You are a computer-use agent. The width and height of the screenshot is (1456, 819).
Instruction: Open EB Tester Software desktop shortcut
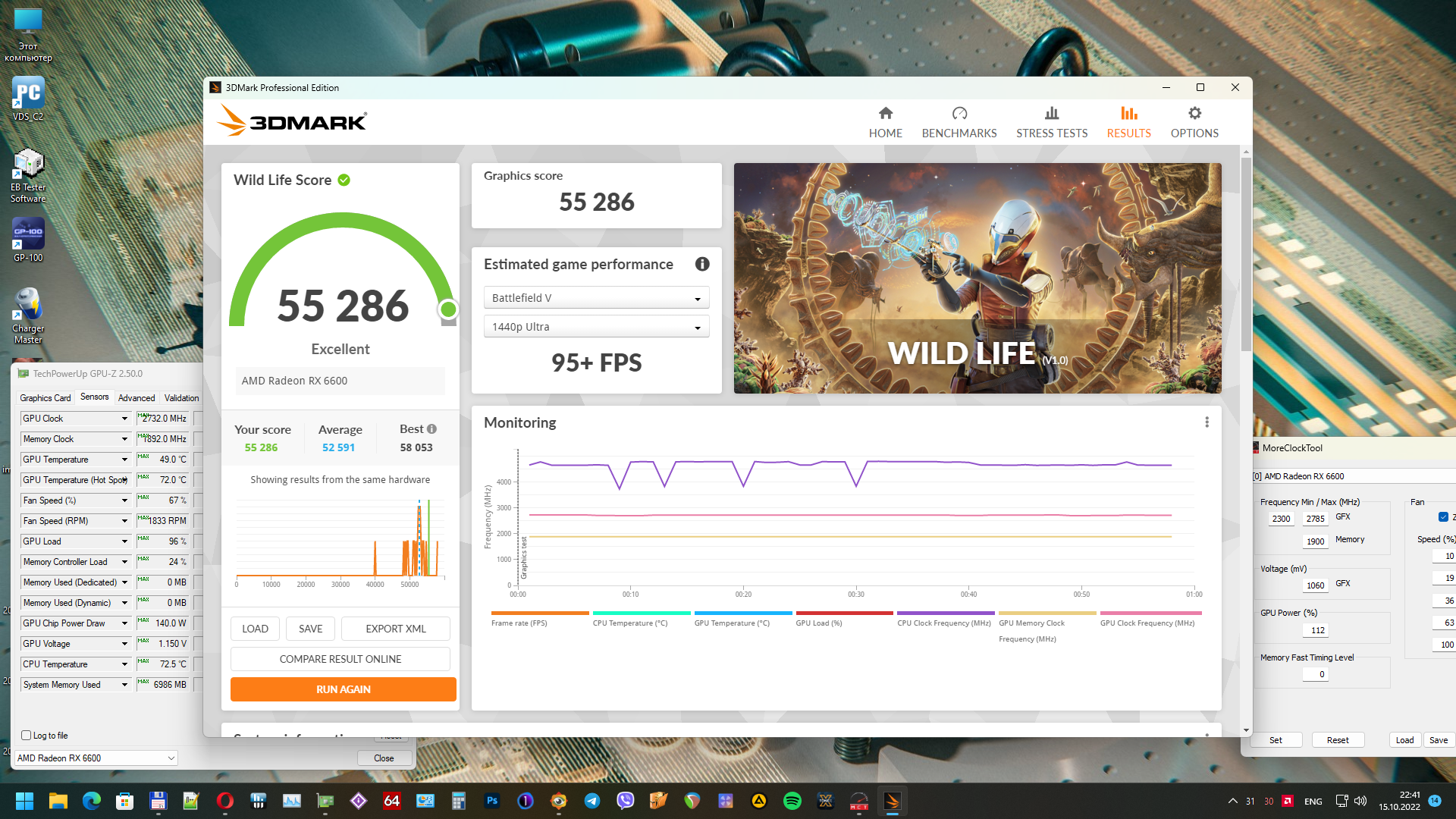tap(28, 176)
